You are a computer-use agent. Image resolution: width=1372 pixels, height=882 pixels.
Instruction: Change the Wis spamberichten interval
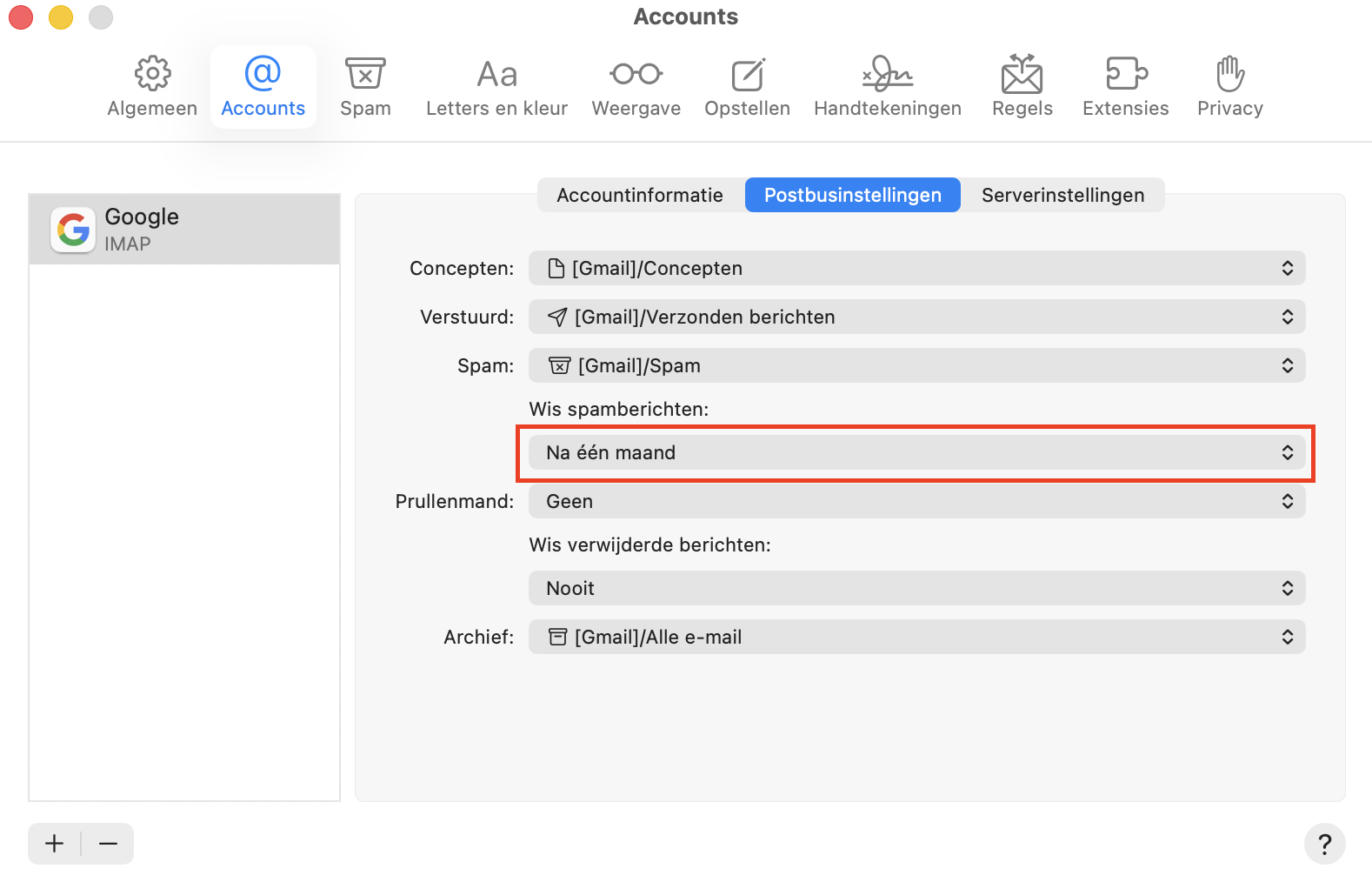[917, 452]
